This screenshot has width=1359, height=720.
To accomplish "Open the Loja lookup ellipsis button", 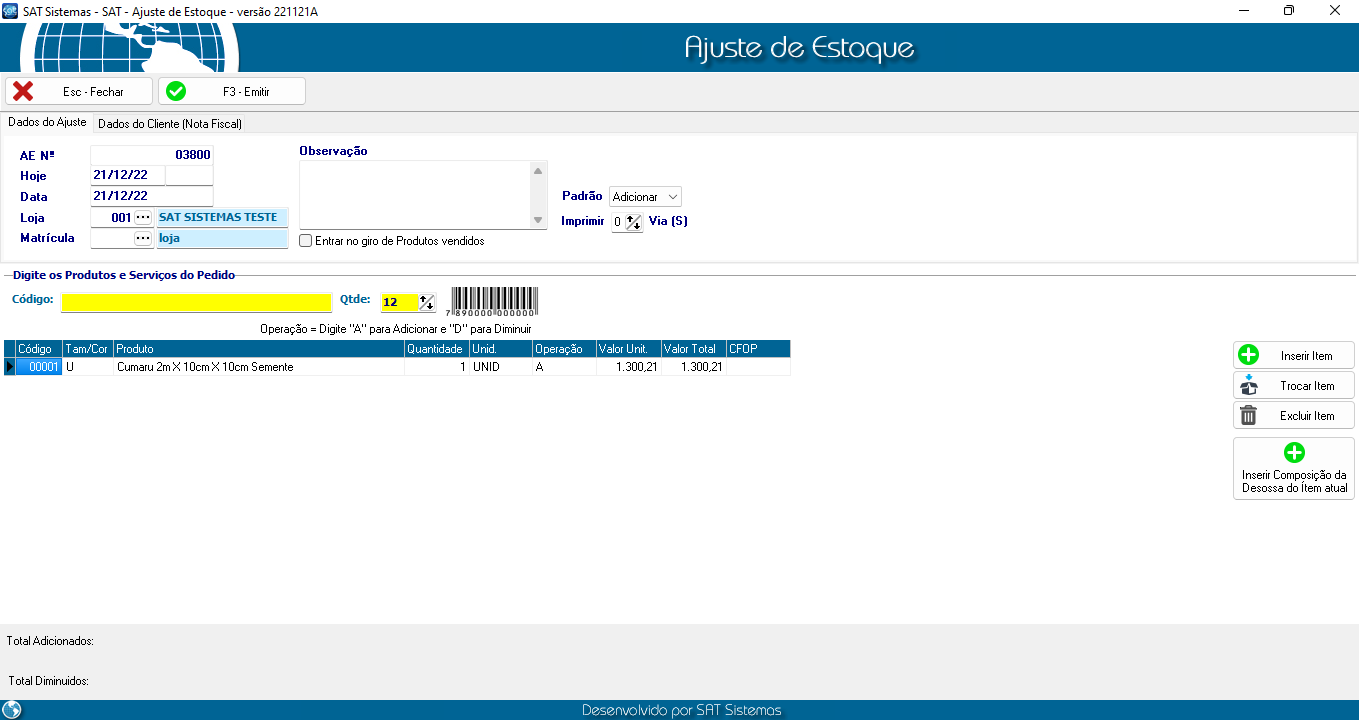I will (x=143, y=217).
